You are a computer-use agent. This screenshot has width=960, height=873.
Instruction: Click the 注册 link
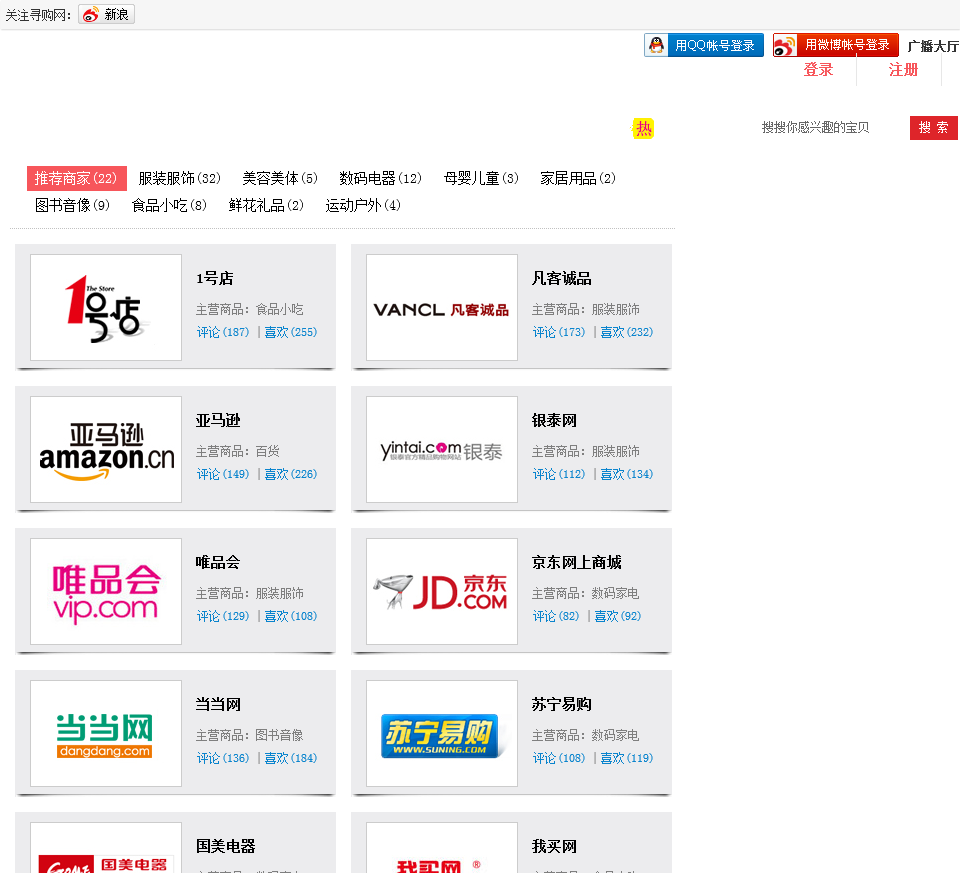click(903, 70)
